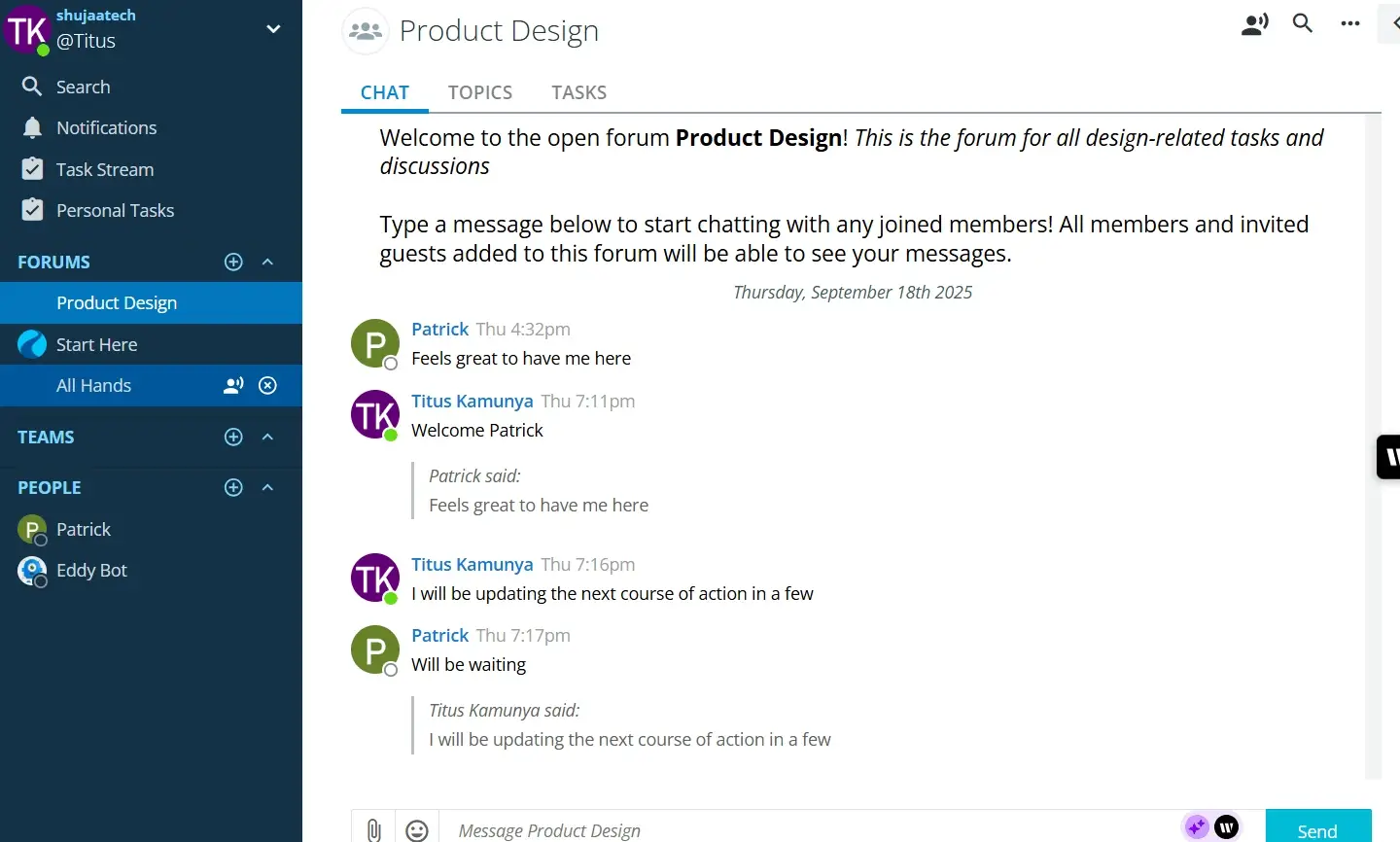Click the add new forum plus icon
The width and height of the screenshot is (1400, 842).
(233, 262)
